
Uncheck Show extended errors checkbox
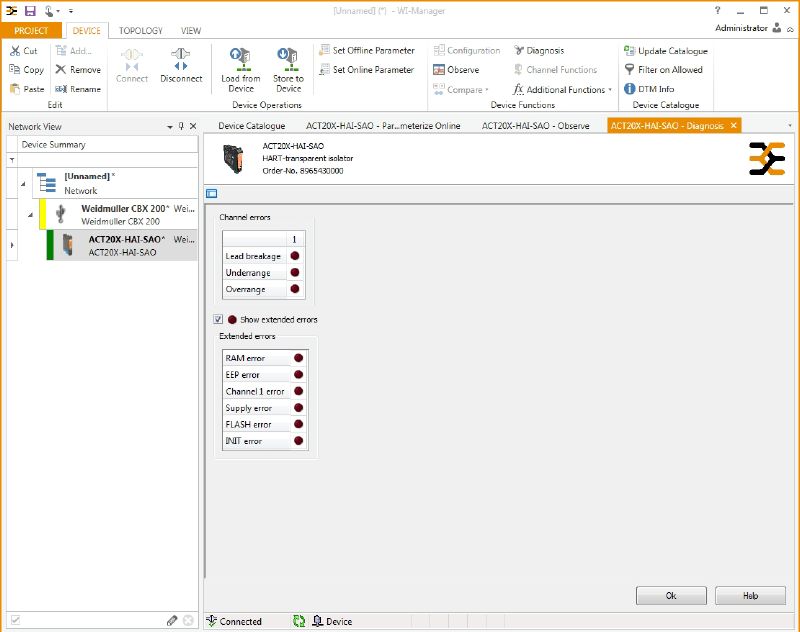(218, 319)
